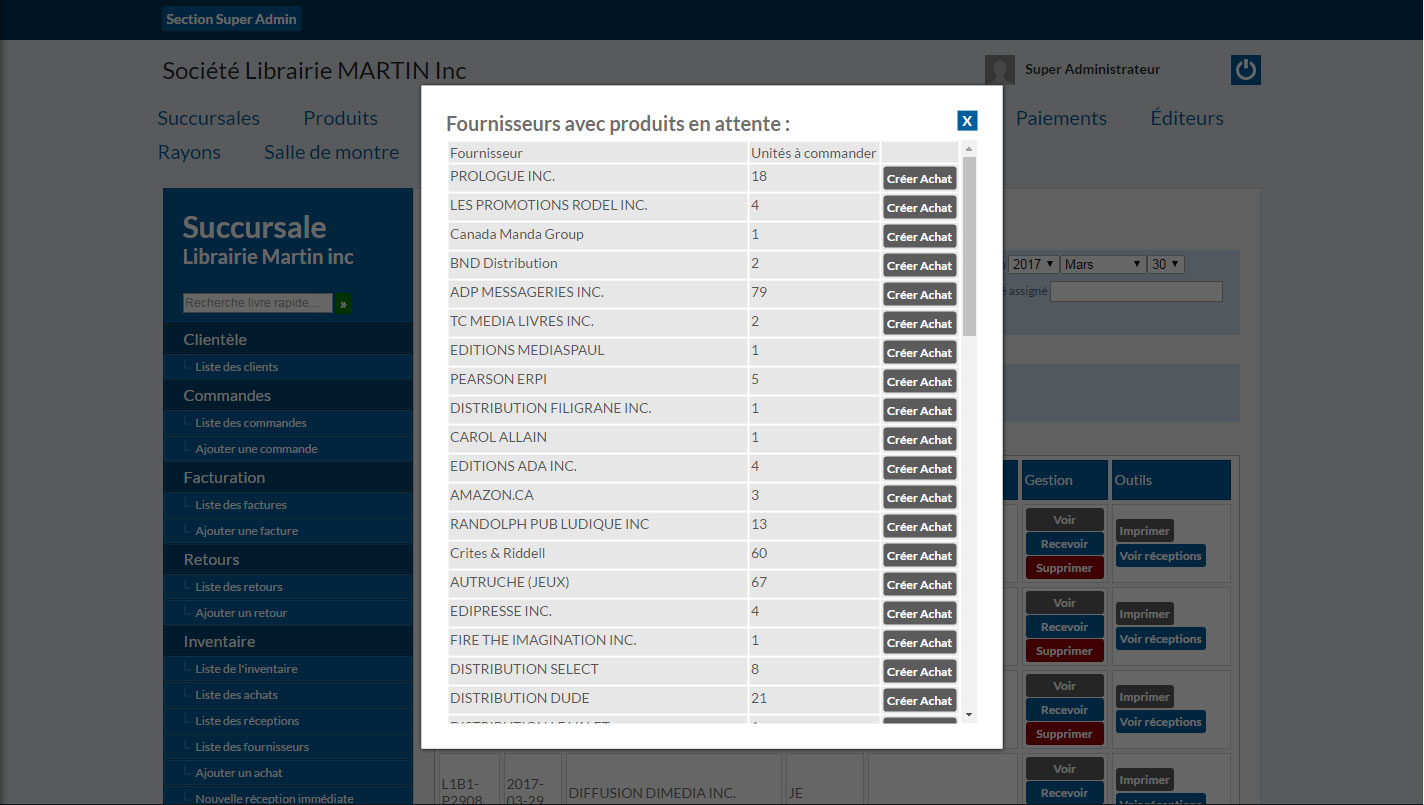Open Liste des fournisseurs link
This screenshot has width=1424, height=805.
pyautogui.click(x=252, y=747)
